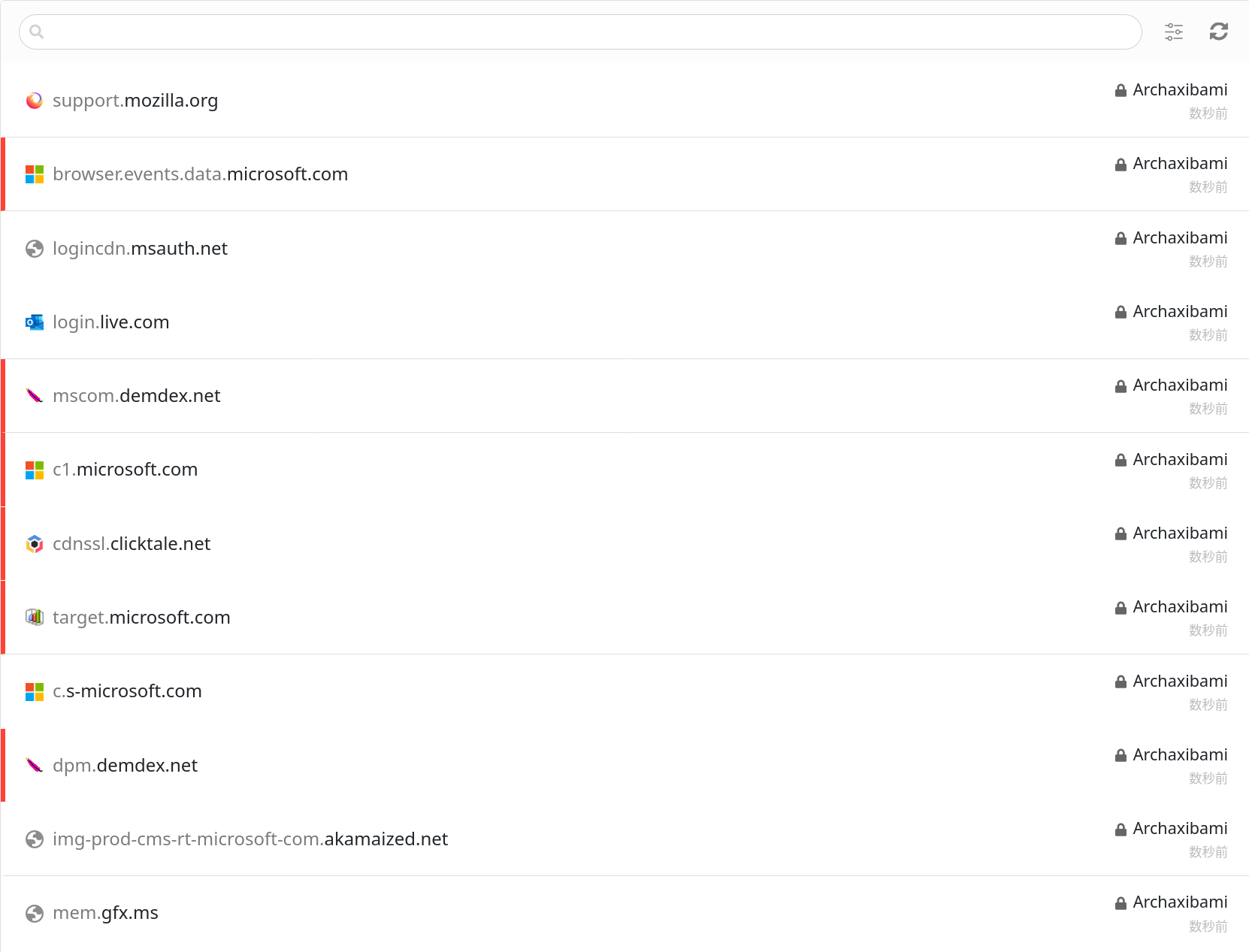Click the Firefox favicon beside support.mozilla.org
Viewport: 1249px width, 952px height.
[x=35, y=101]
